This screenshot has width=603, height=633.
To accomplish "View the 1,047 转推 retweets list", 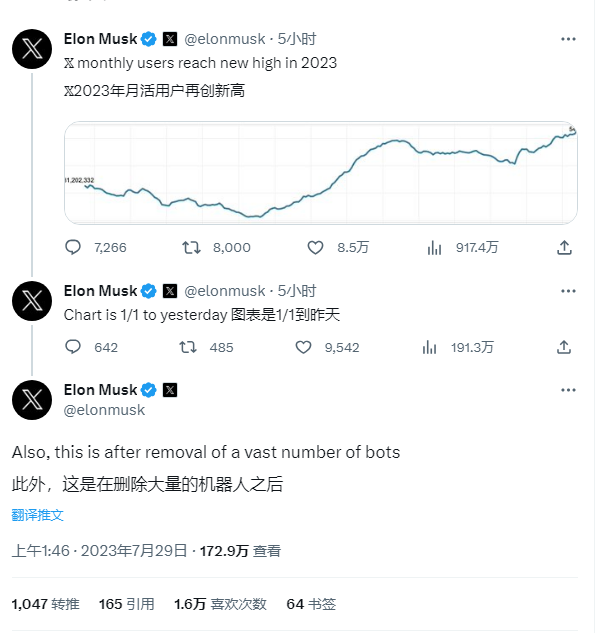I will click(46, 604).
